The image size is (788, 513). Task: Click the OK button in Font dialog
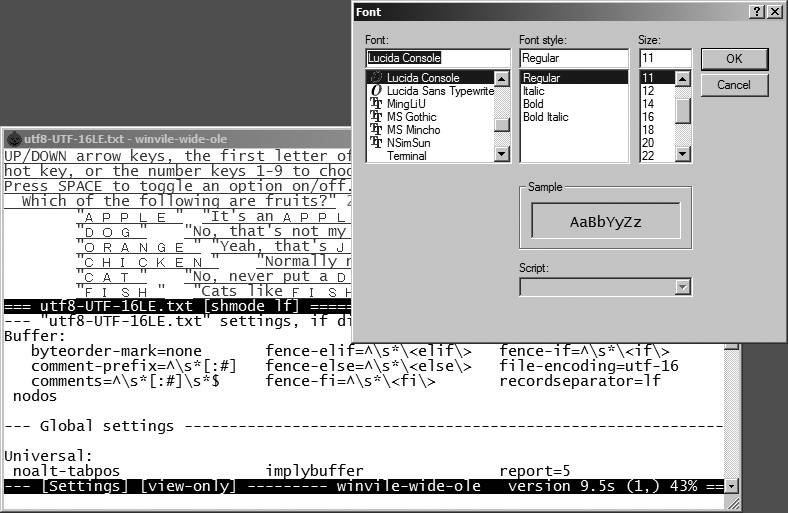[x=734, y=59]
